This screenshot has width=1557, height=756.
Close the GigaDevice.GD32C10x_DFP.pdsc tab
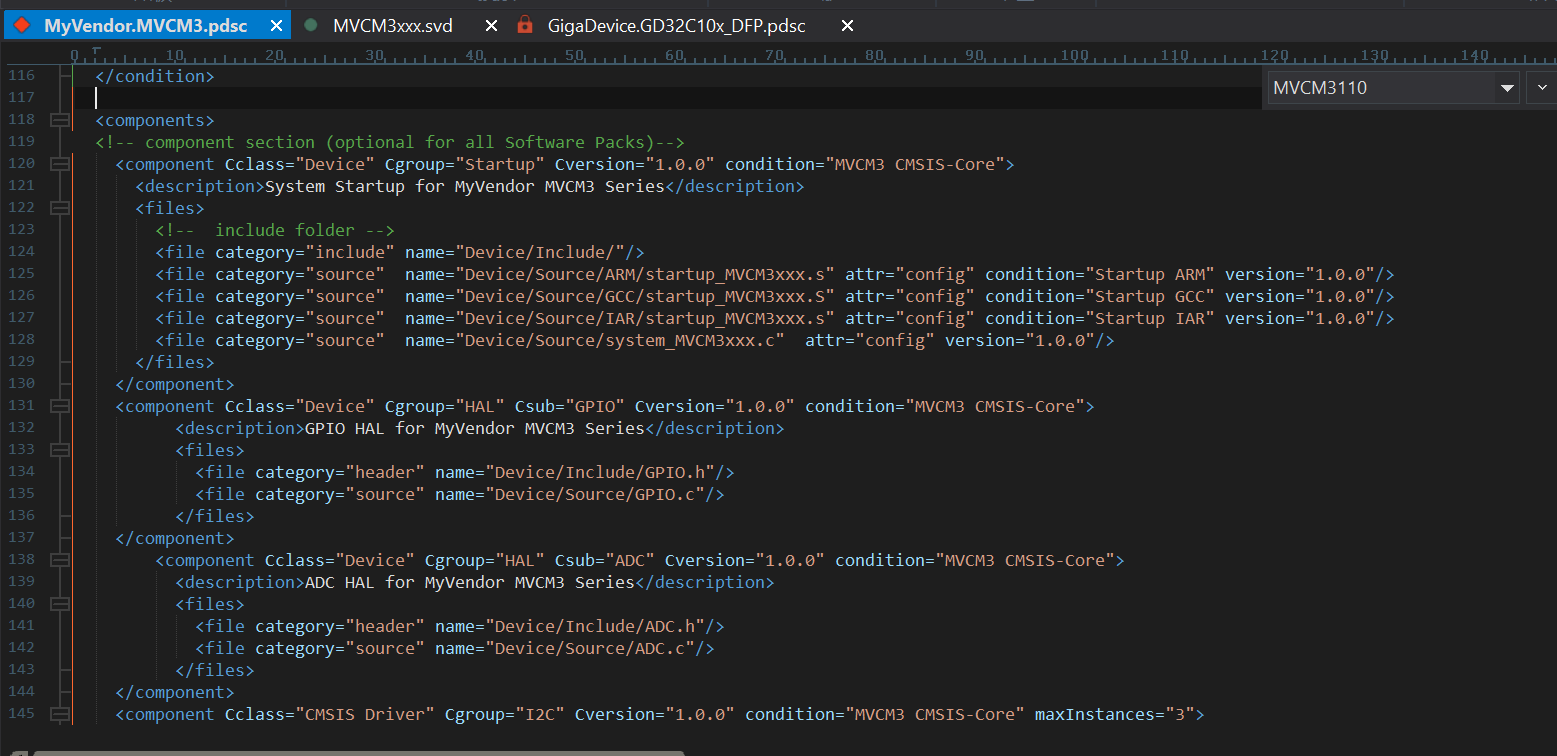coord(847,25)
